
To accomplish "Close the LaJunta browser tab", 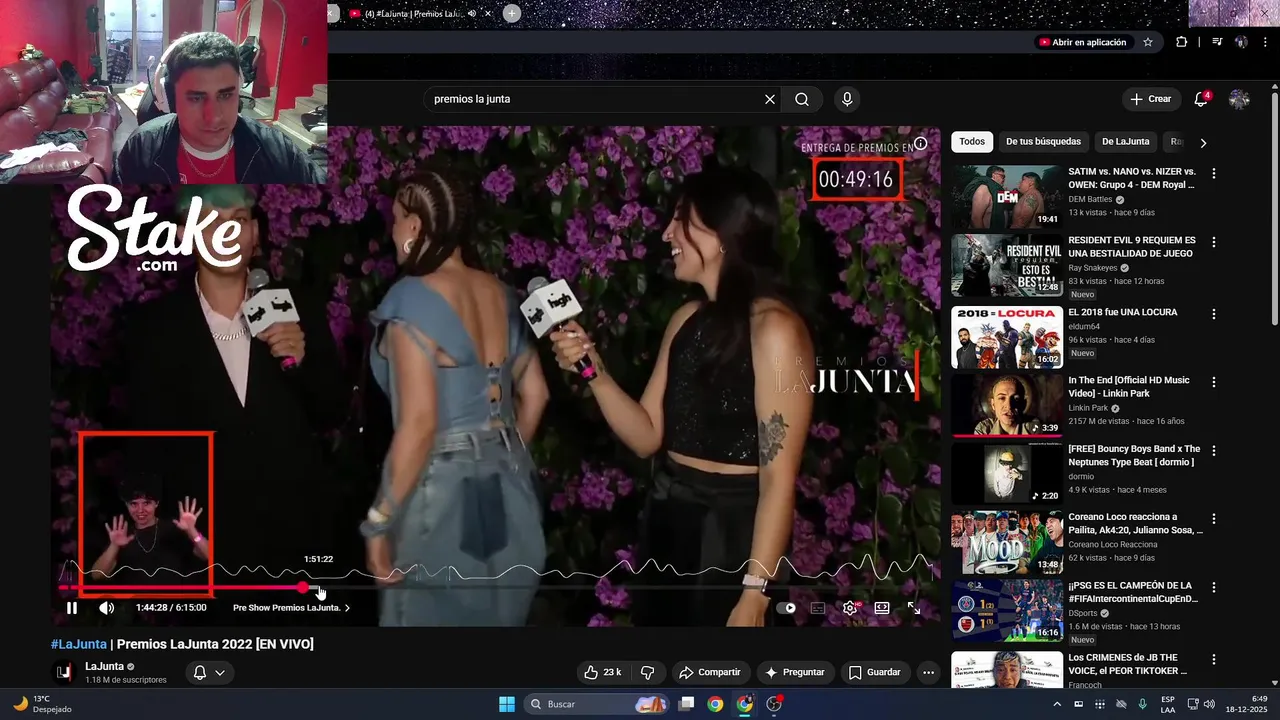I will tap(488, 13).
